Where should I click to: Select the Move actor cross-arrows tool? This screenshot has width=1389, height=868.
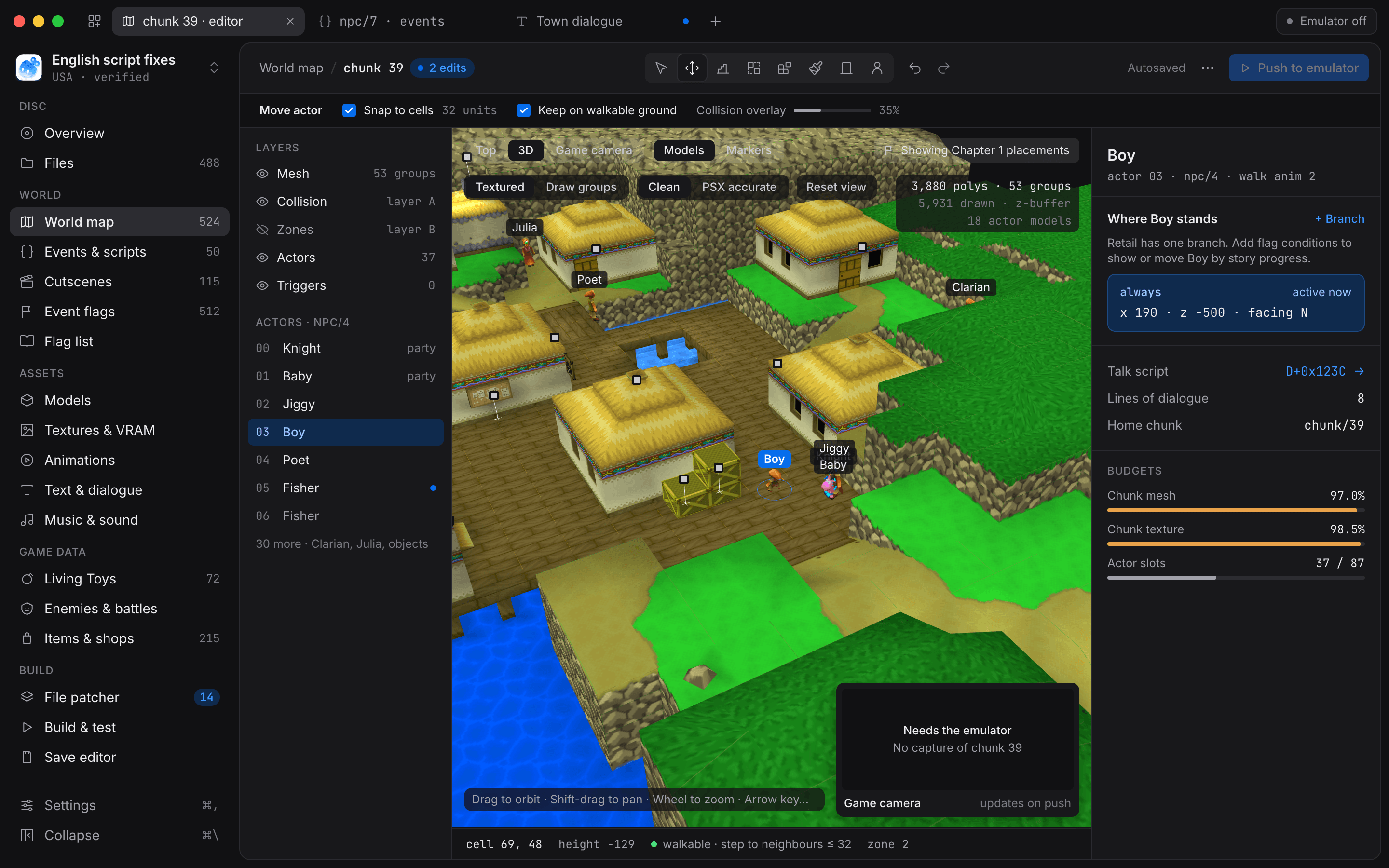(692, 68)
